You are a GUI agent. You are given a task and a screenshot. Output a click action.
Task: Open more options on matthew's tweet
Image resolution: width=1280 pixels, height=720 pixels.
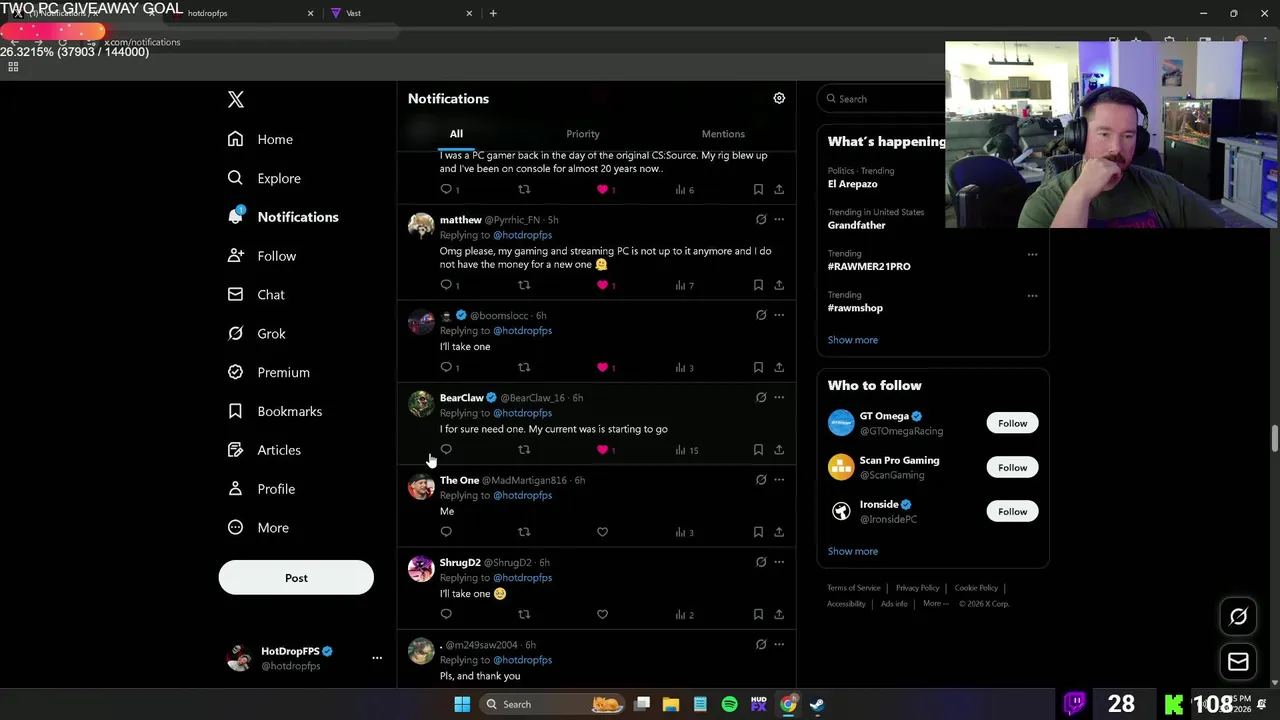pos(779,219)
